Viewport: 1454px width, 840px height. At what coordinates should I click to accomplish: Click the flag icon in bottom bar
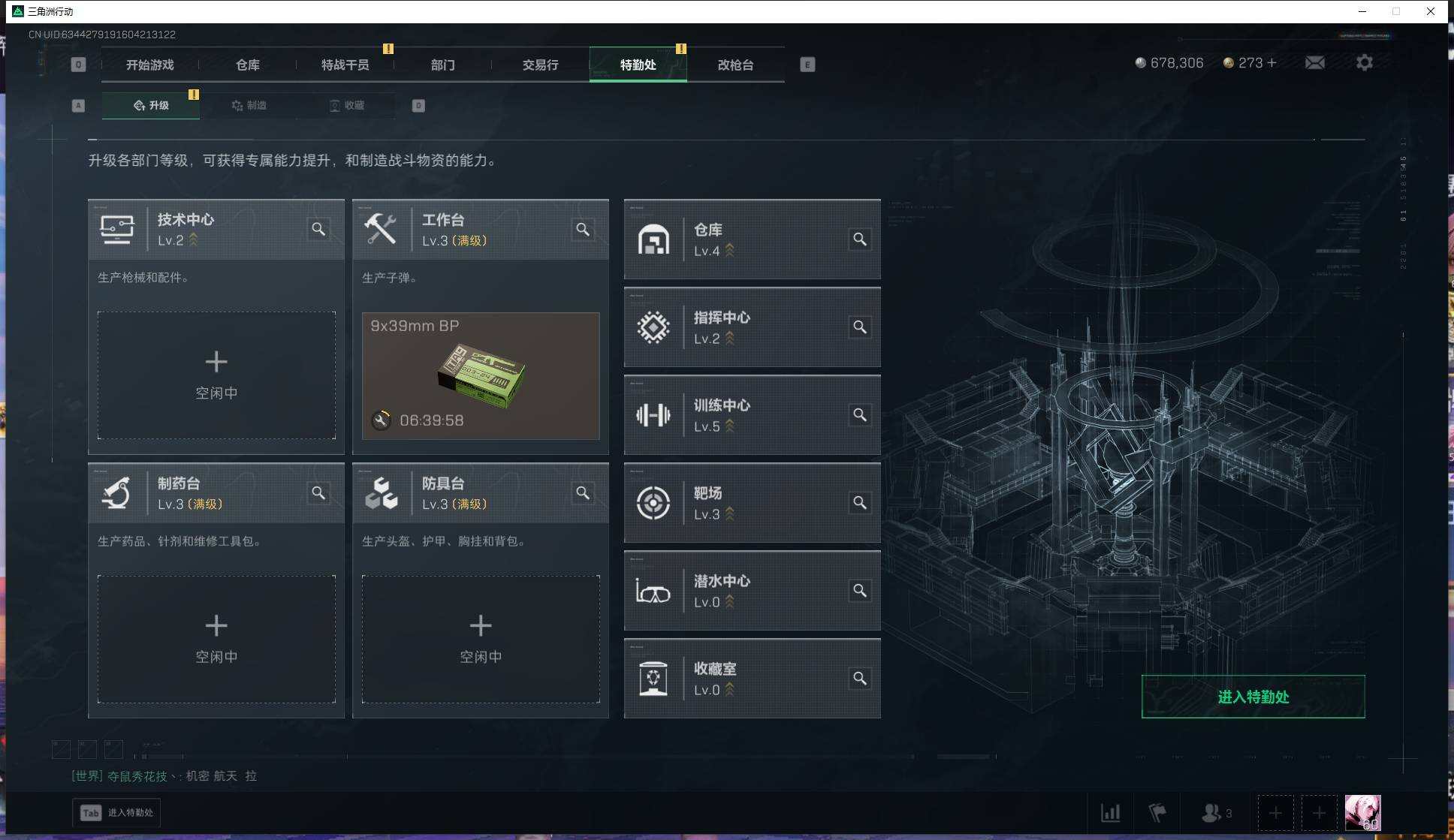coord(1157,812)
